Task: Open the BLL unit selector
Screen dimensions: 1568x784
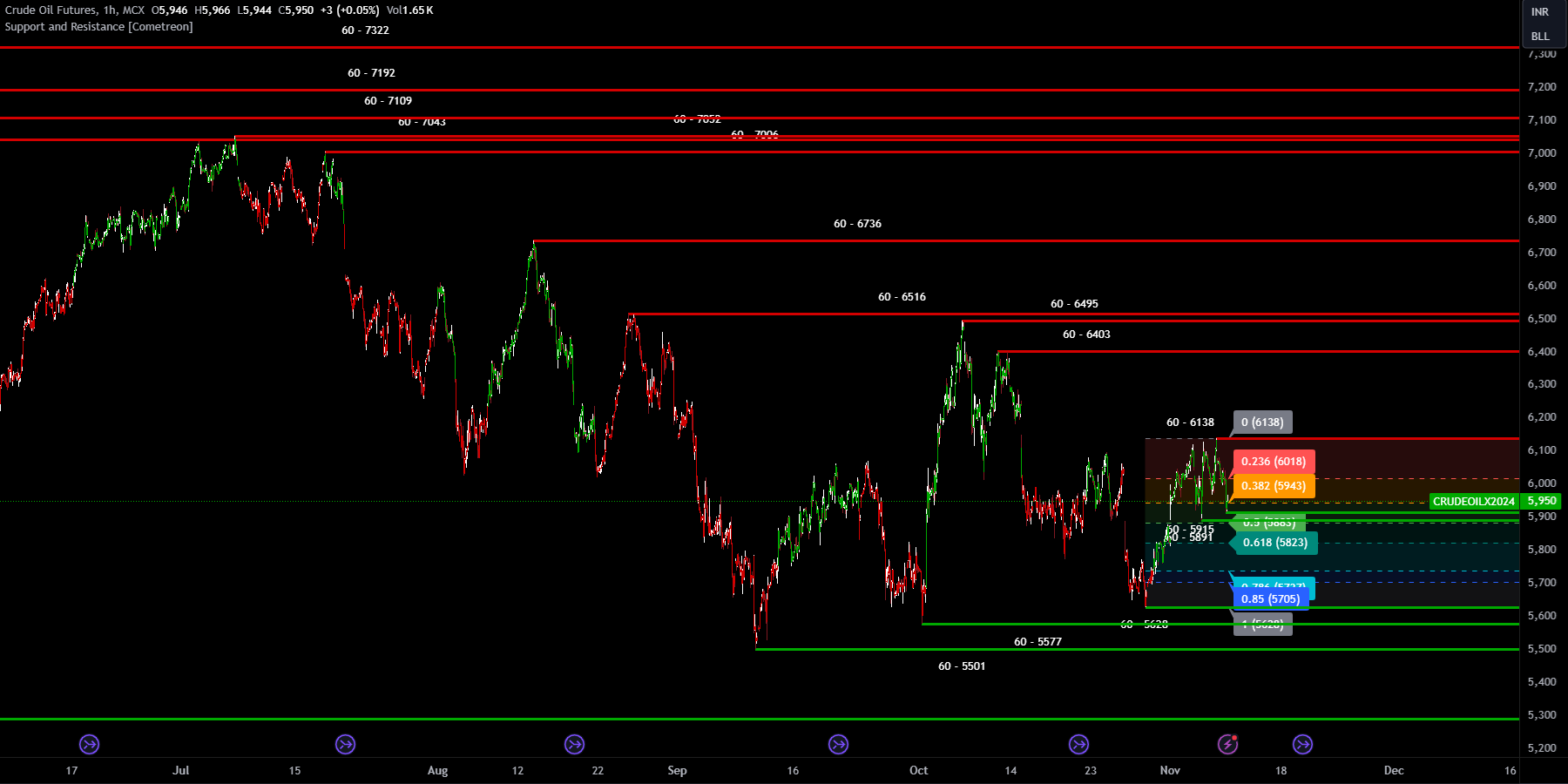Action: click(x=1540, y=37)
